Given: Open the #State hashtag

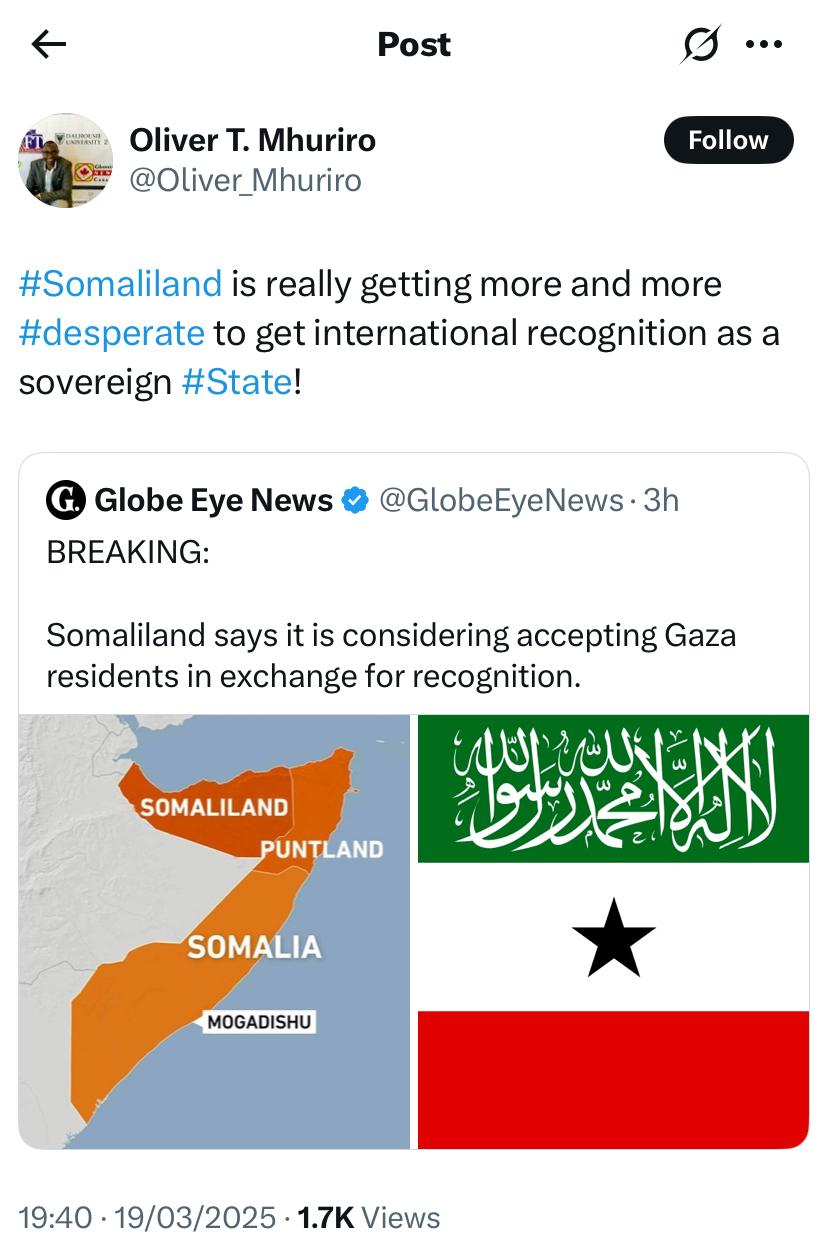Looking at the screenshot, I should click(x=238, y=381).
